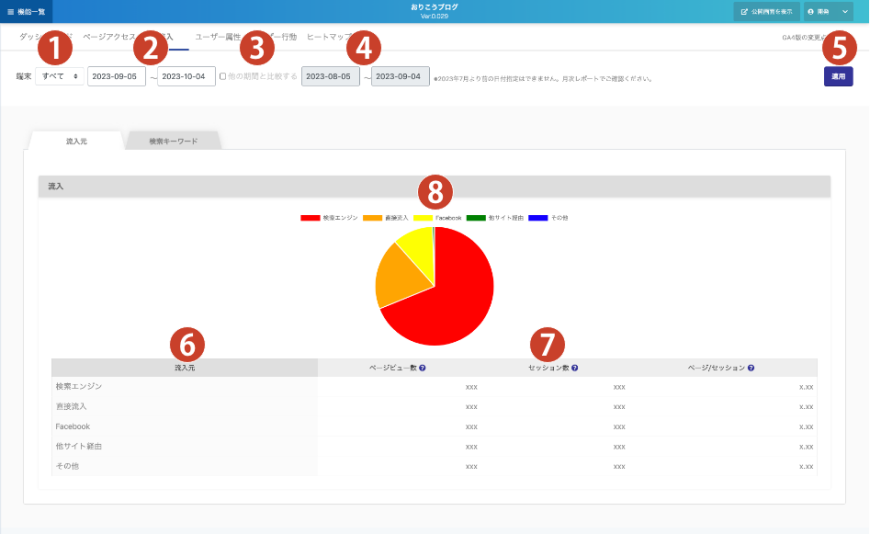The image size is (870, 534).
Task: Click the help icon beside セッション数
Action: click(575, 368)
